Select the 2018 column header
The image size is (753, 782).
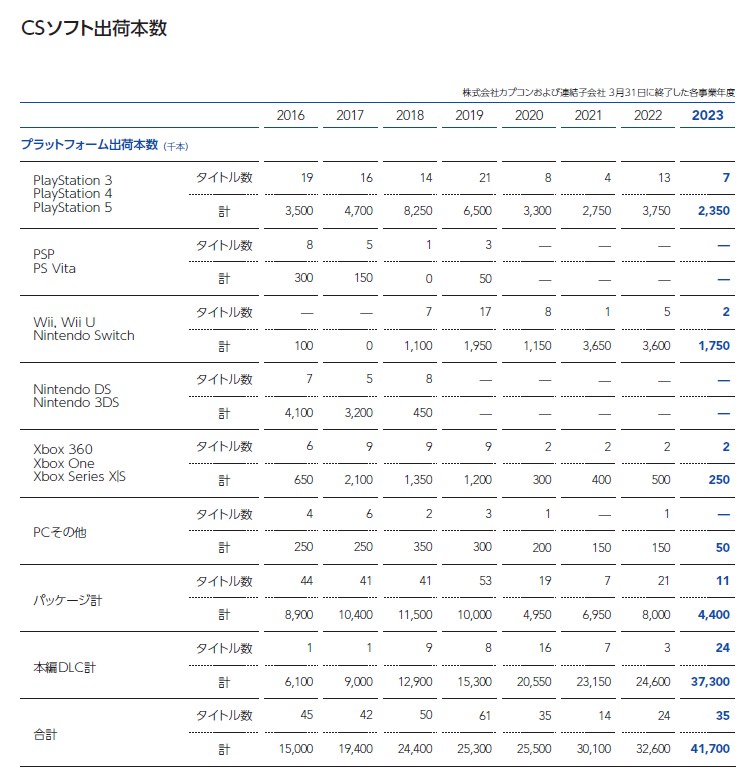click(410, 115)
